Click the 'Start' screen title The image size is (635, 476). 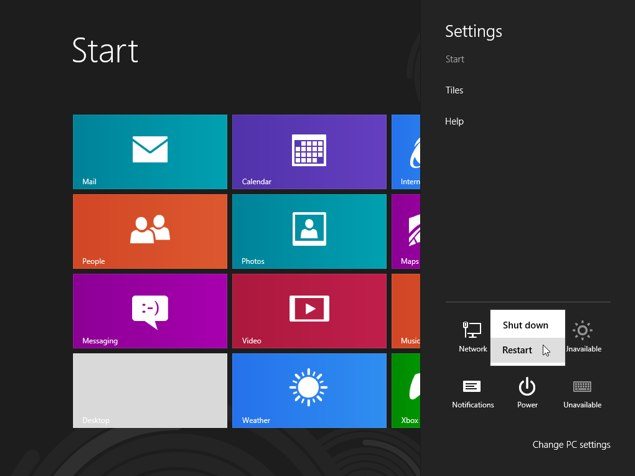pyautogui.click(x=105, y=51)
